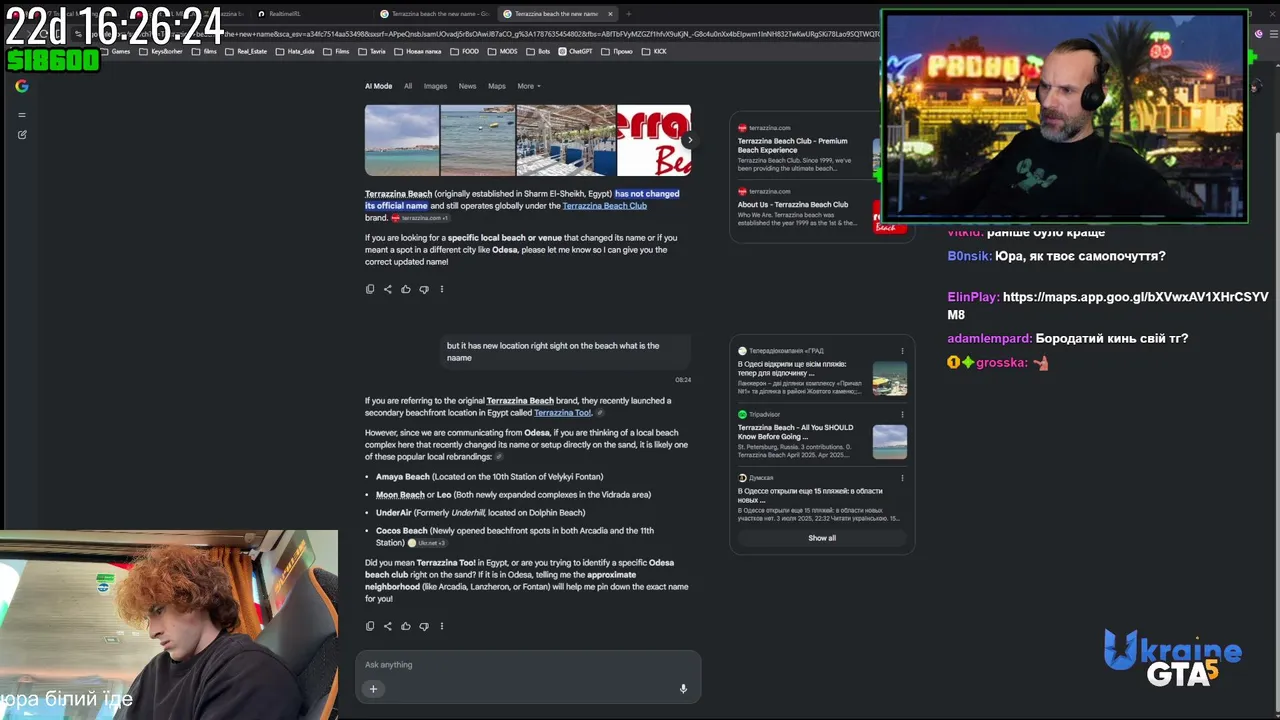Click the Ask anything input field
Image resolution: width=1280 pixels, height=720 pixels.
coord(528,665)
